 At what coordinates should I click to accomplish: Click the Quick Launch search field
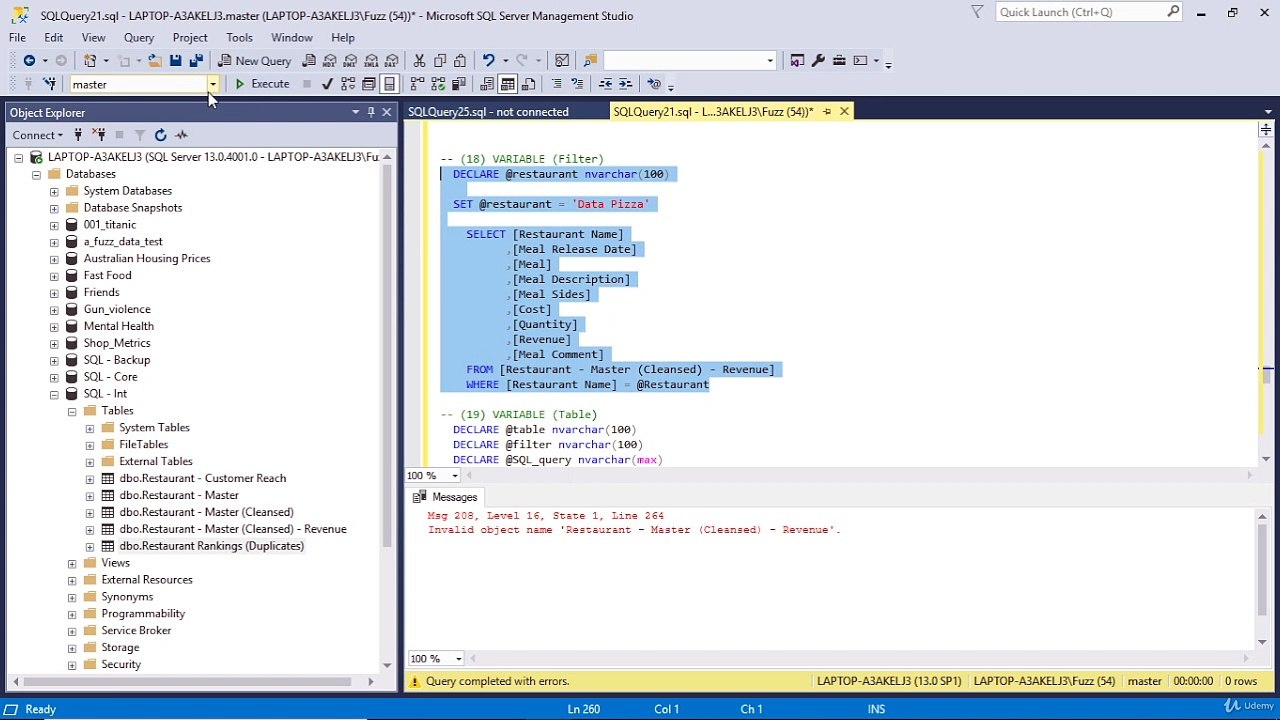[x=1089, y=12]
